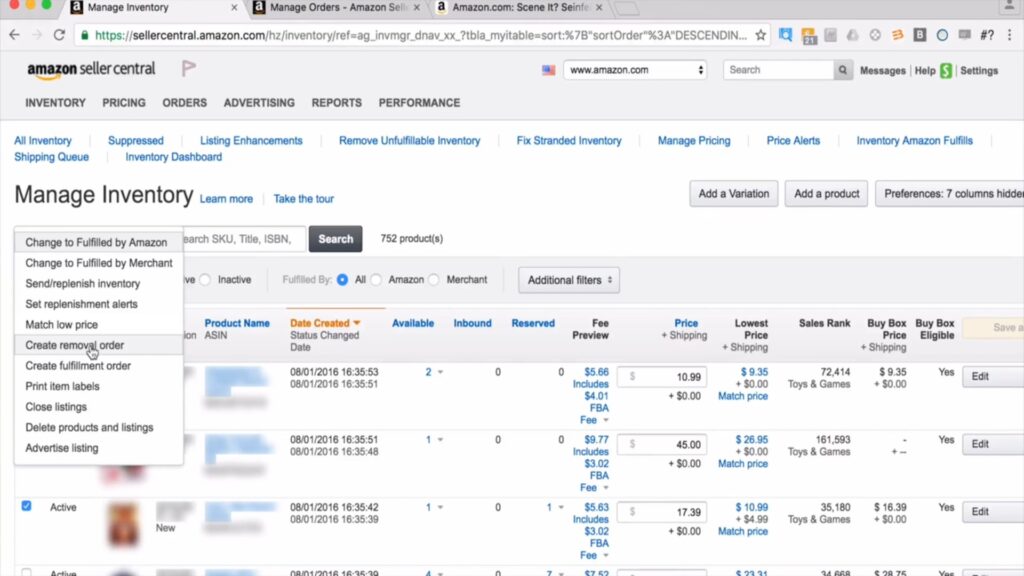
Task: Uncheck the checked Active product row checkbox
Action: click(x=27, y=507)
